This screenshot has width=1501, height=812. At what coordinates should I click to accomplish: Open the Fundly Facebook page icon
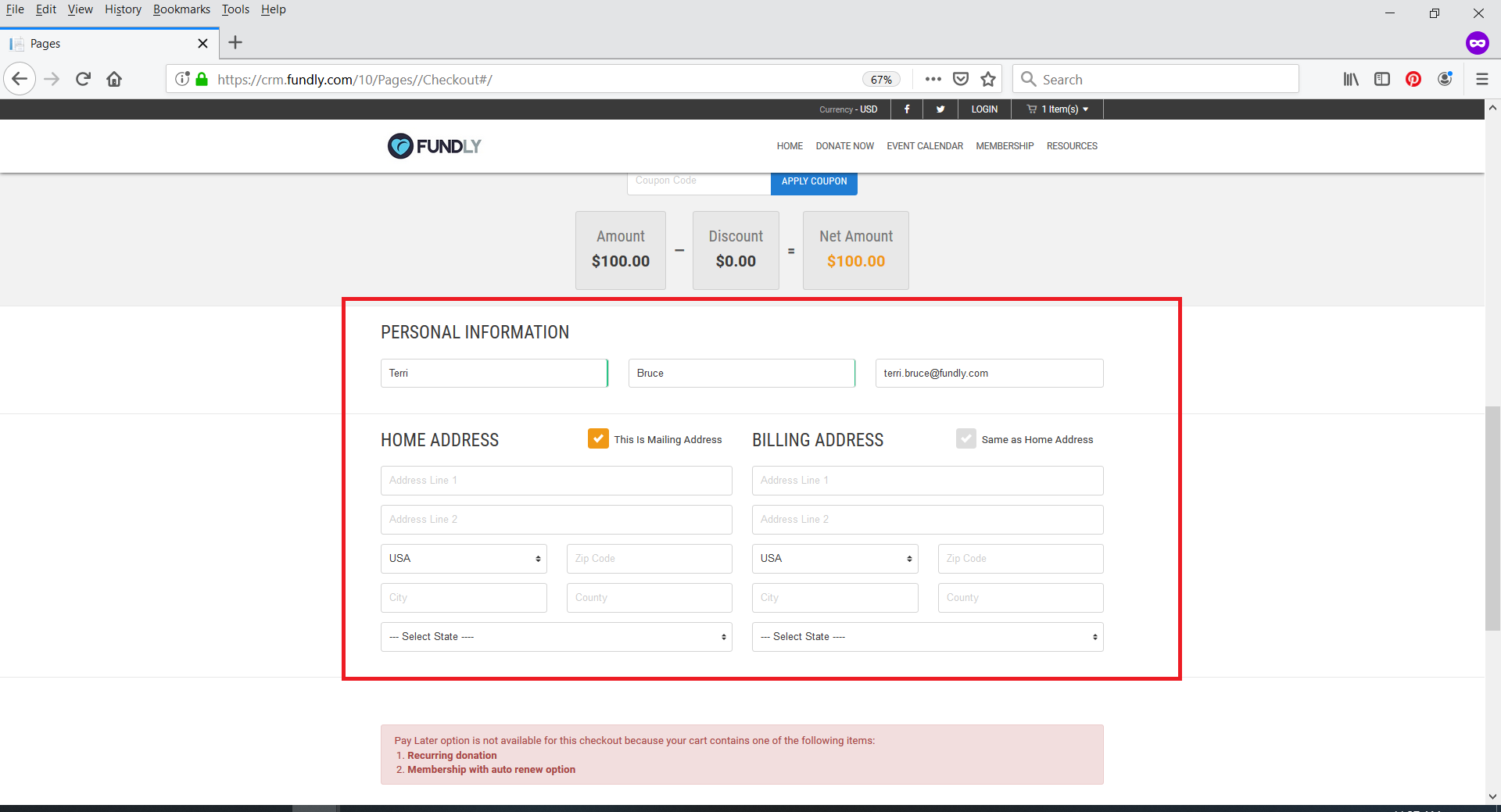tap(906, 109)
